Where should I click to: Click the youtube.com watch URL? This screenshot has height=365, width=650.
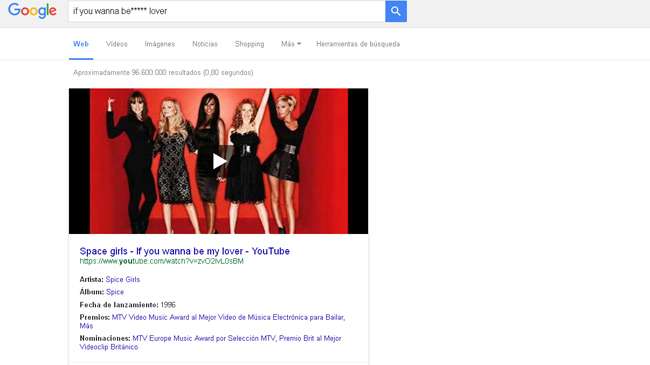(161, 261)
